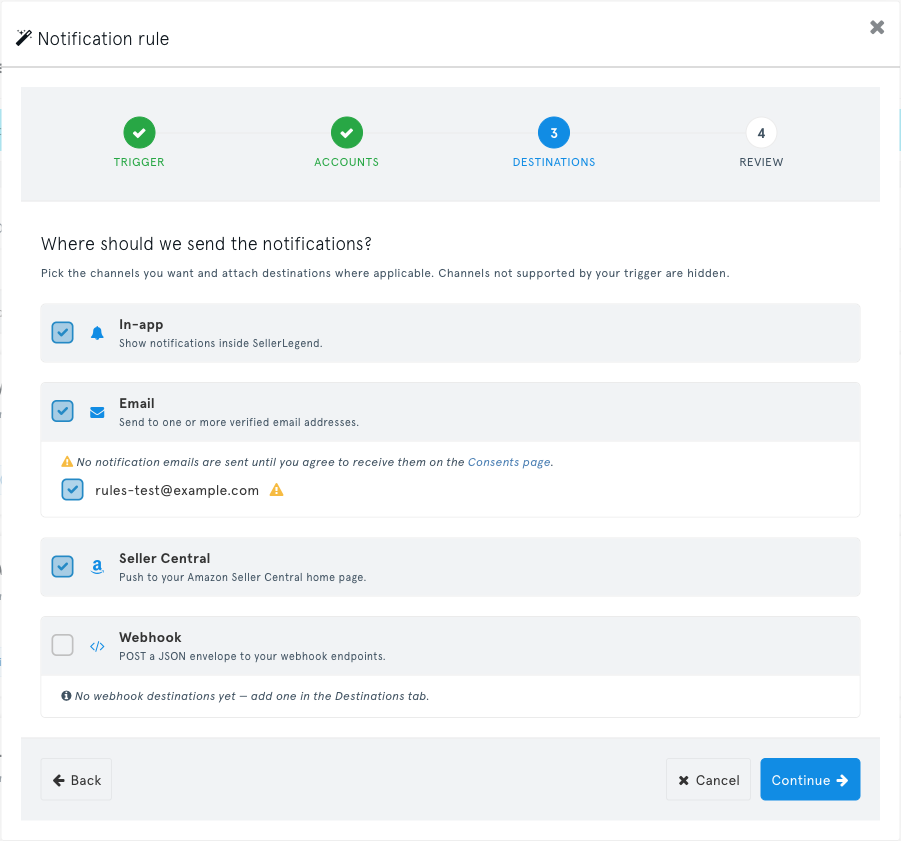Click 'Where should we send the notifications?' heading

[206, 244]
